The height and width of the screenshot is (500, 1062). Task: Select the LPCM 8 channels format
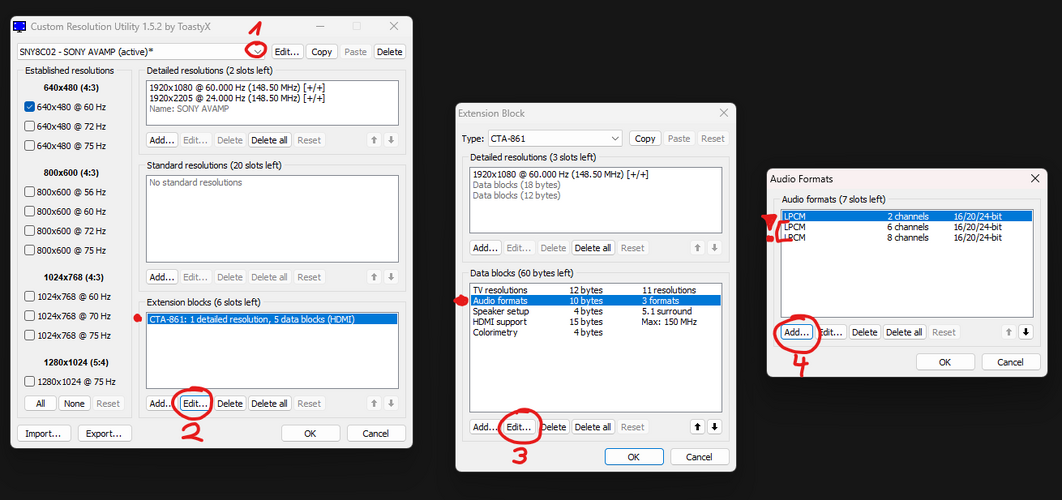907,238
